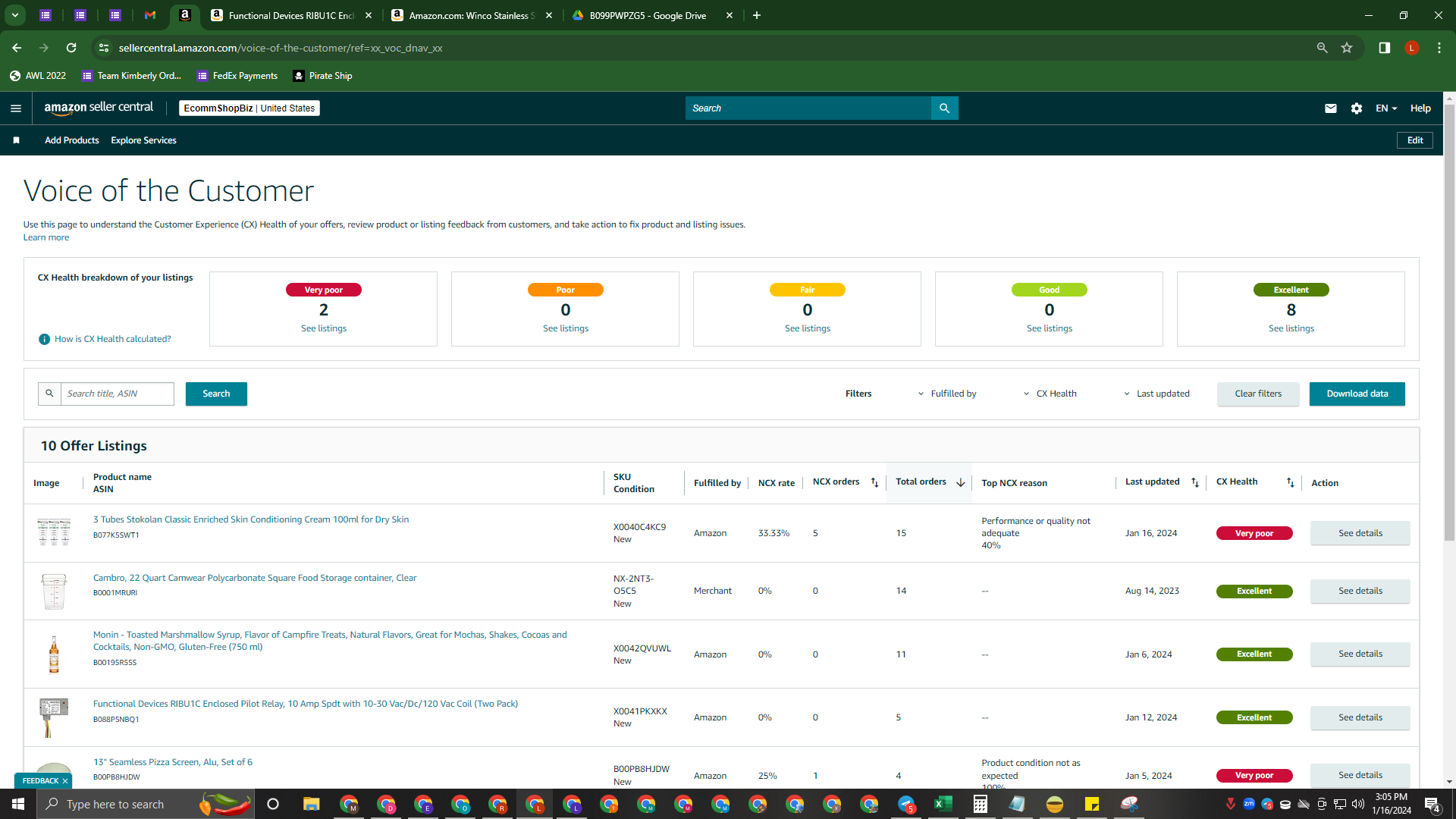Screen dimensions: 1456x819
Task: Open Chrome side panel icon
Action: pyautogui.click(x=1384, y=48)
